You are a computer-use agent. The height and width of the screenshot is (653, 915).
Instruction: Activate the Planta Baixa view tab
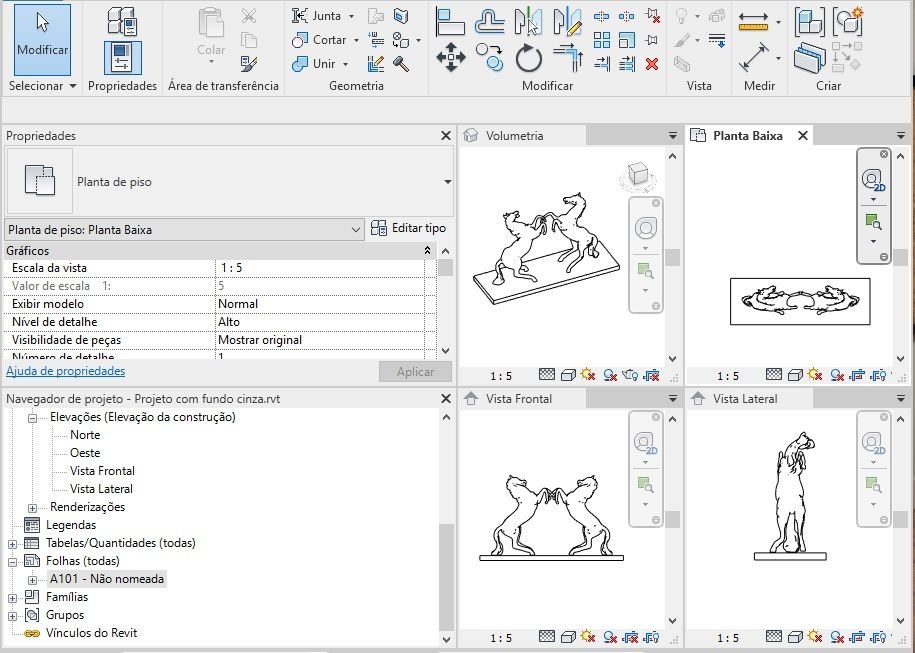coord(747,136)
